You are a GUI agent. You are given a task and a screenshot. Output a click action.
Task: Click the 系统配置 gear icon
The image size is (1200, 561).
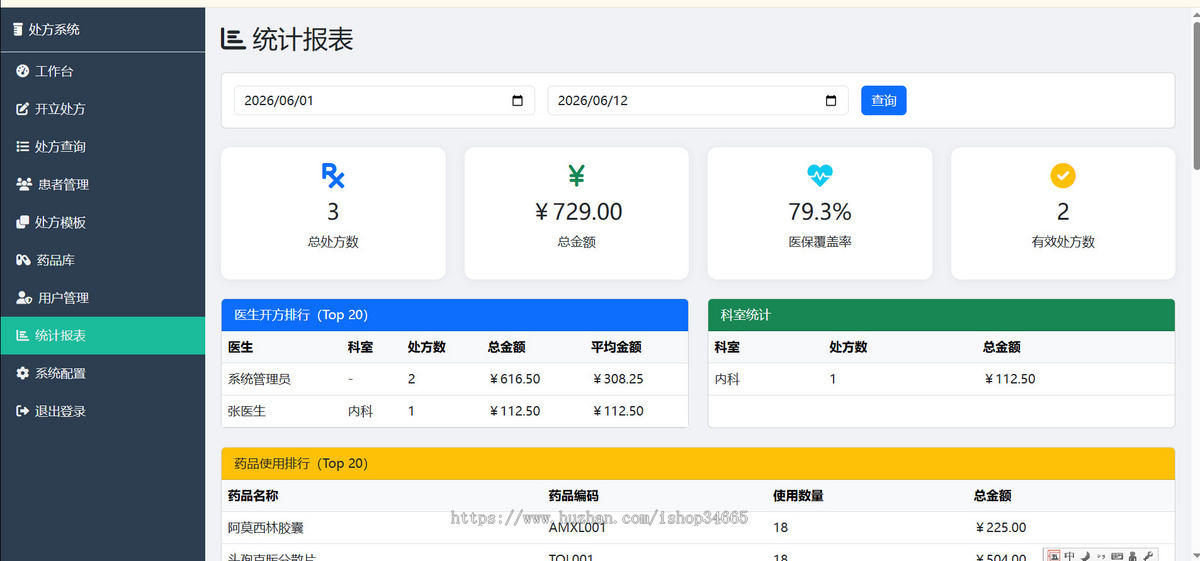[x=23, y=373]
